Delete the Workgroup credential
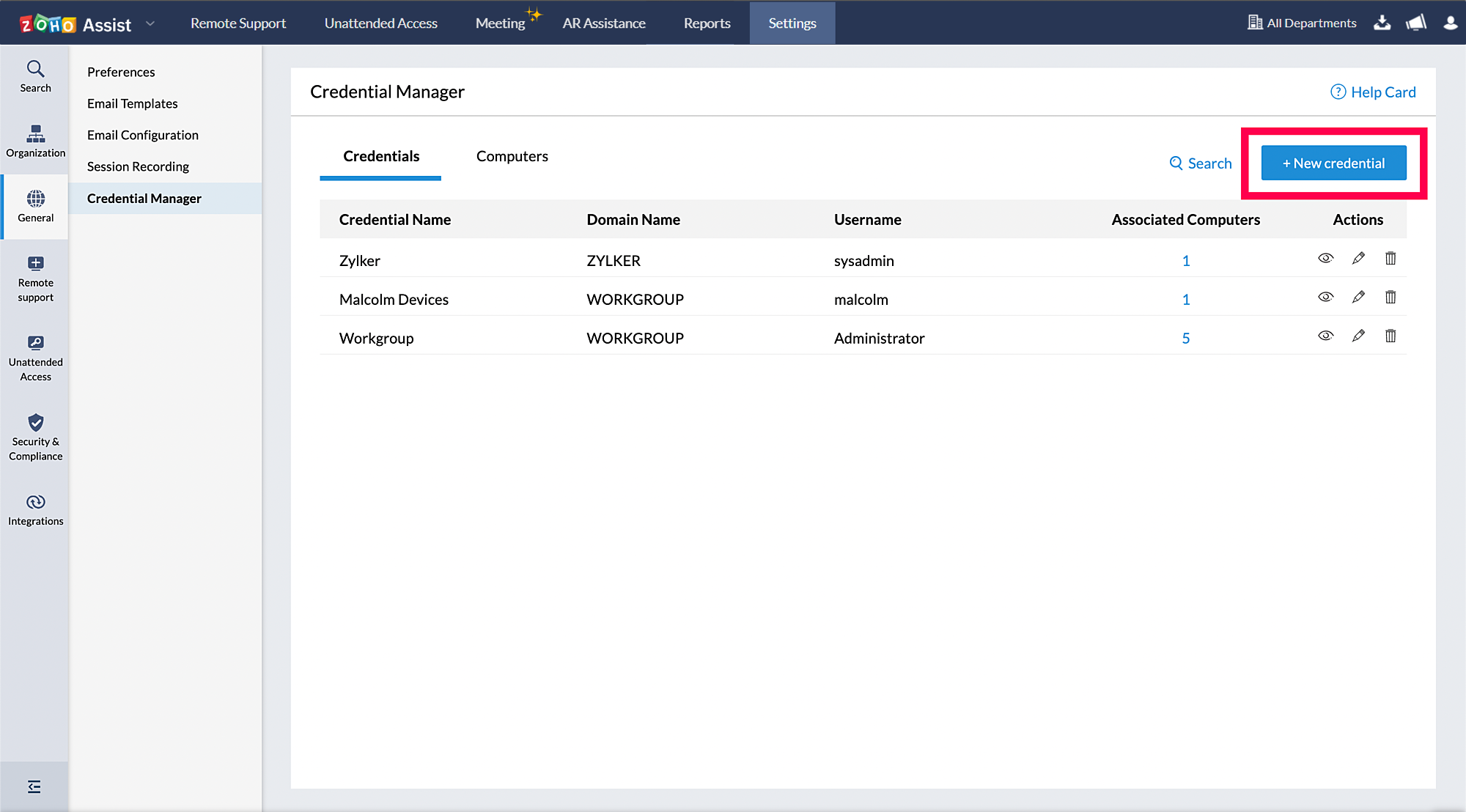This screenshot has height=812, width=1466. [x=1391, y=336]
